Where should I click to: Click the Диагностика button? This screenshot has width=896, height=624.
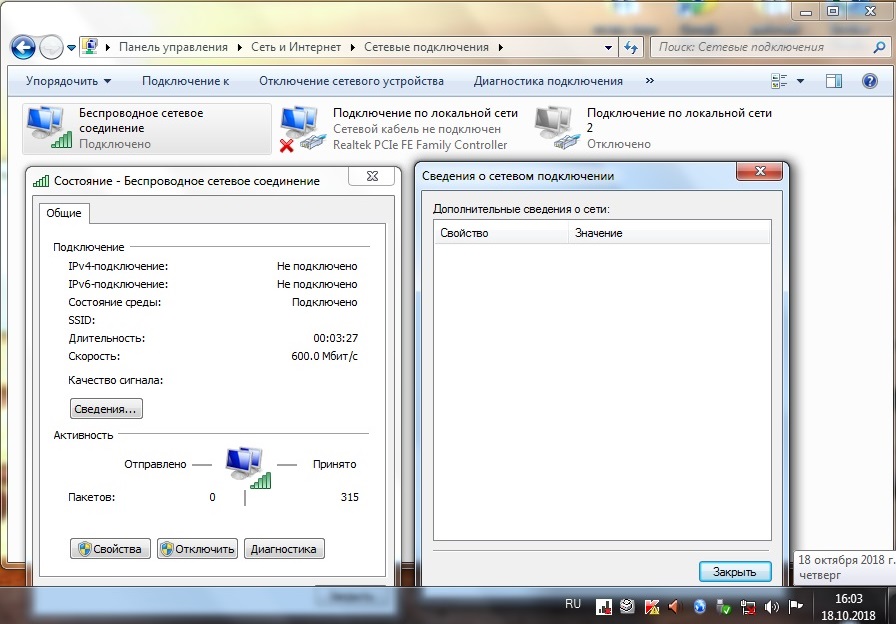click(x=284, y=549)
